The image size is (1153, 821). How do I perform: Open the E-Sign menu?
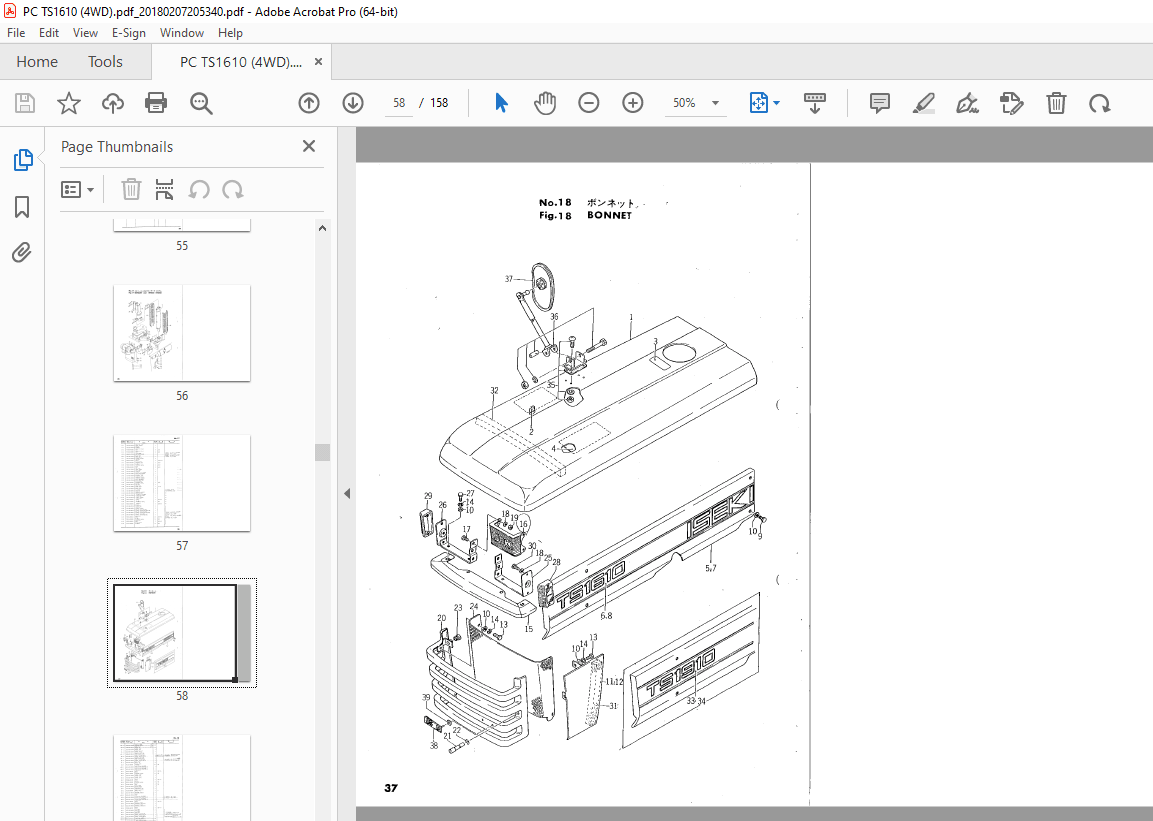129,32
